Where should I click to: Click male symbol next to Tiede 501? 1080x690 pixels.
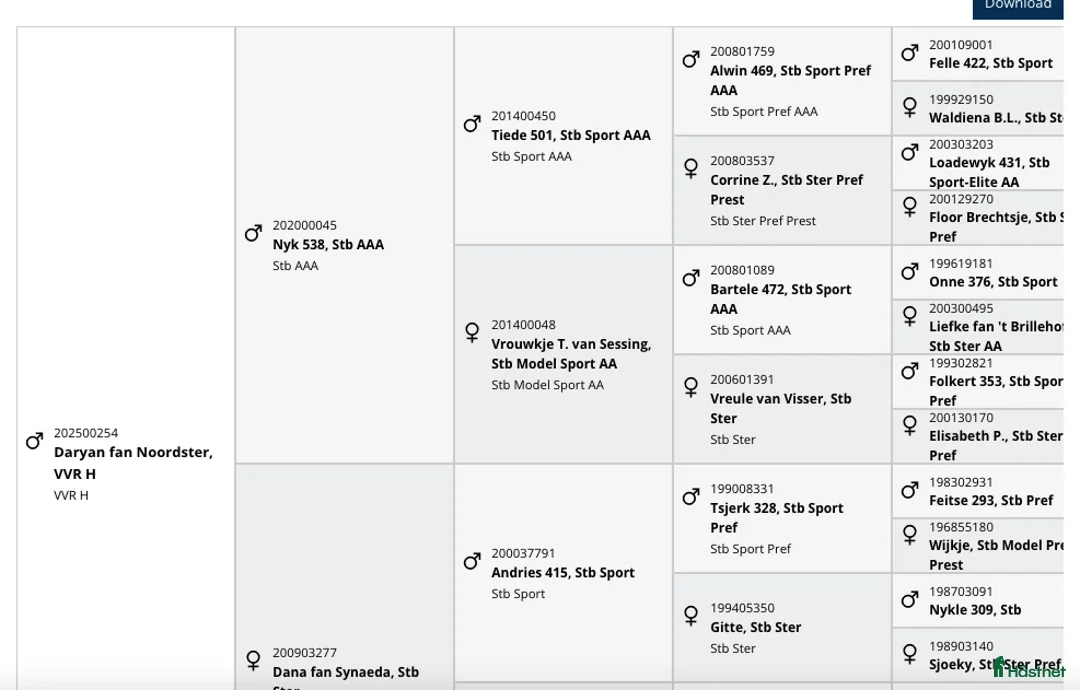pyautogui.click(x=472, y=124)
